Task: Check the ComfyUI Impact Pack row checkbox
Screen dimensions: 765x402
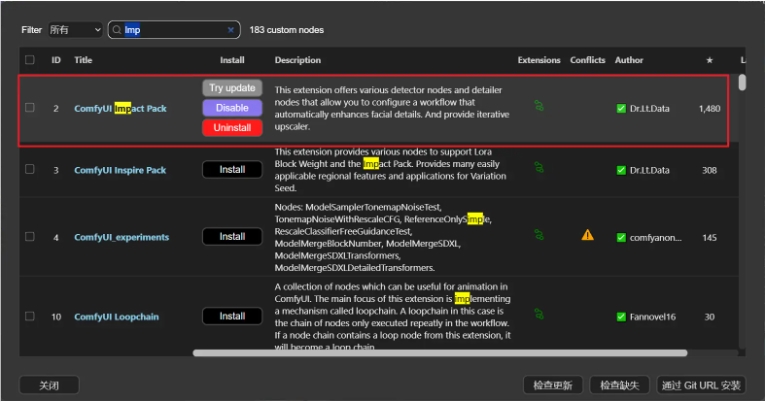Action: pyautogui.click(x=30, y=107)
